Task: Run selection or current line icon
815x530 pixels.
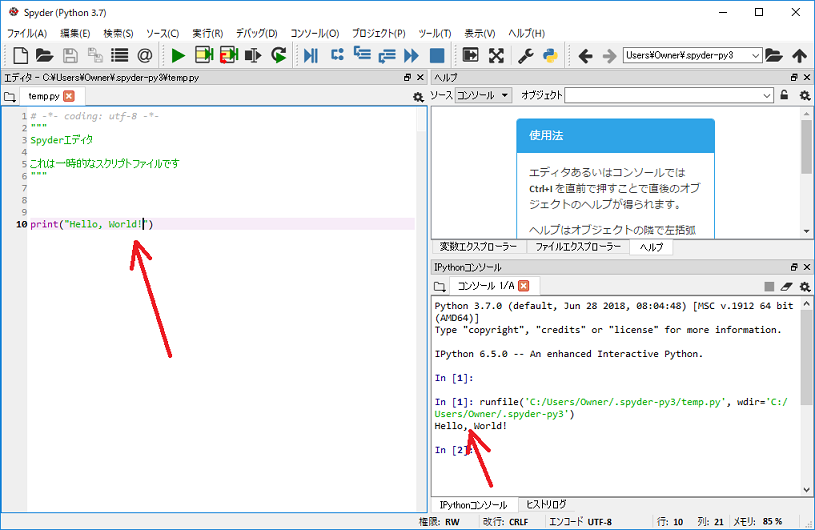Action: 253,55
